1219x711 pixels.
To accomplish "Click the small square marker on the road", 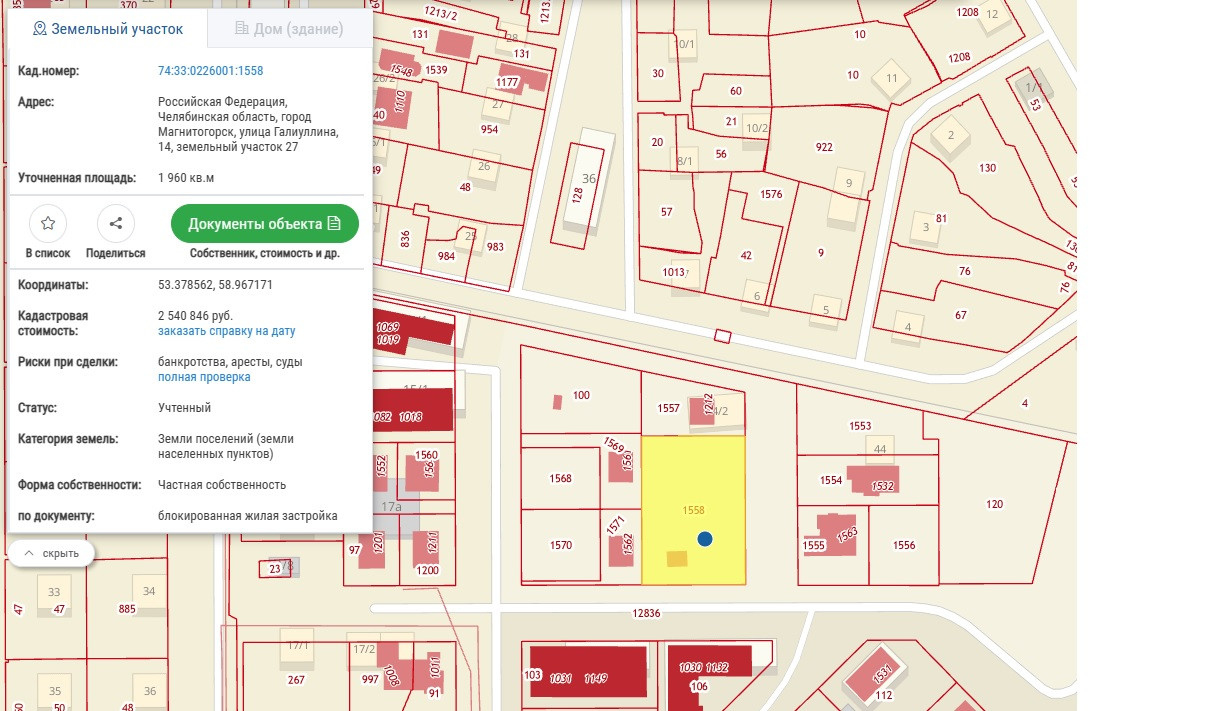I will pyautogui.click(x=722, y=336).
